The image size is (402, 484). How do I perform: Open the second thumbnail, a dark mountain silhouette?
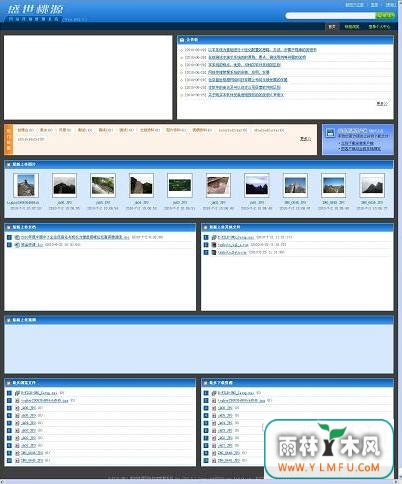click(x=65, y=185)
